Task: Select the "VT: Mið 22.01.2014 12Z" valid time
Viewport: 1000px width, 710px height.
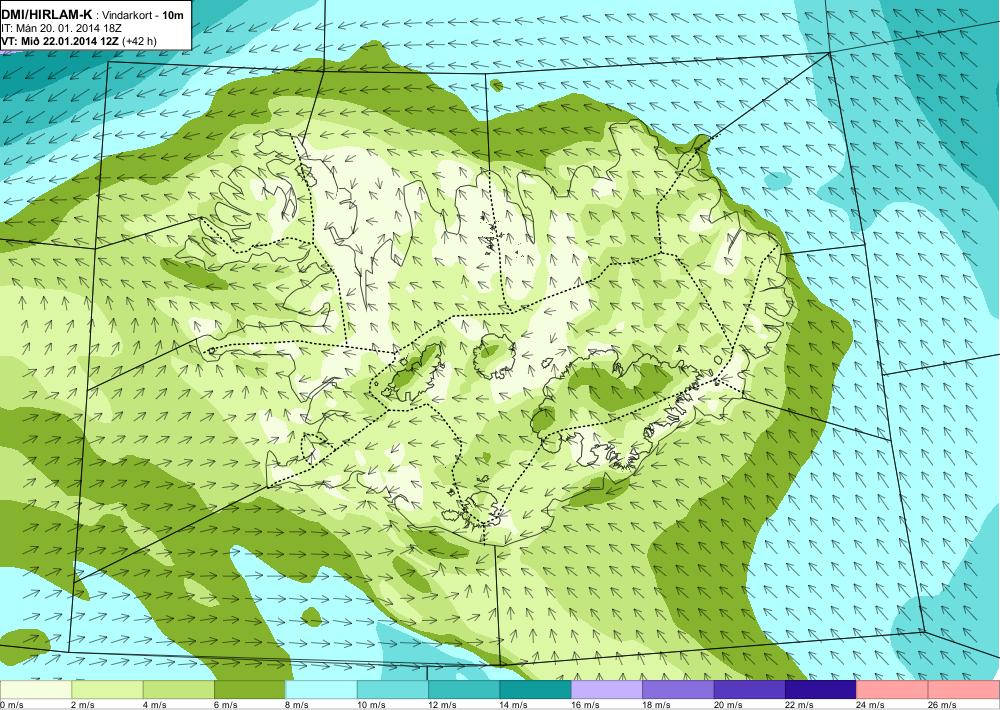Action: pyautogui.click(x=59, y=41)
